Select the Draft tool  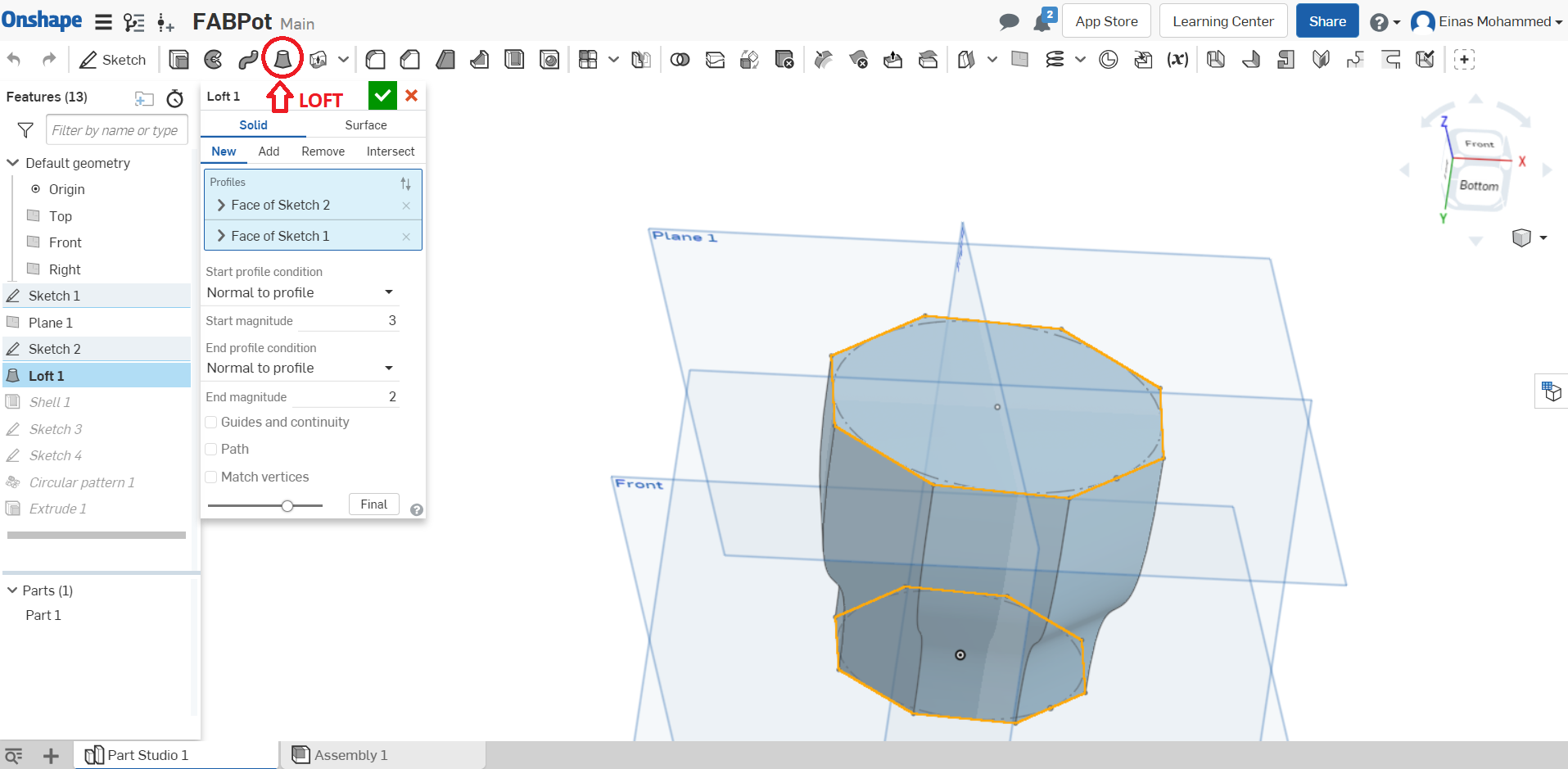[445, 60]
